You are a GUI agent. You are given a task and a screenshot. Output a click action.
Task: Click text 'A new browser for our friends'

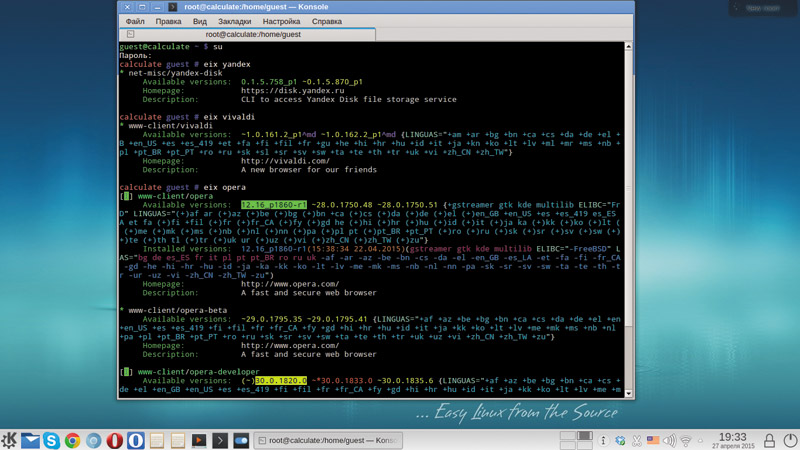click(309, 169)
